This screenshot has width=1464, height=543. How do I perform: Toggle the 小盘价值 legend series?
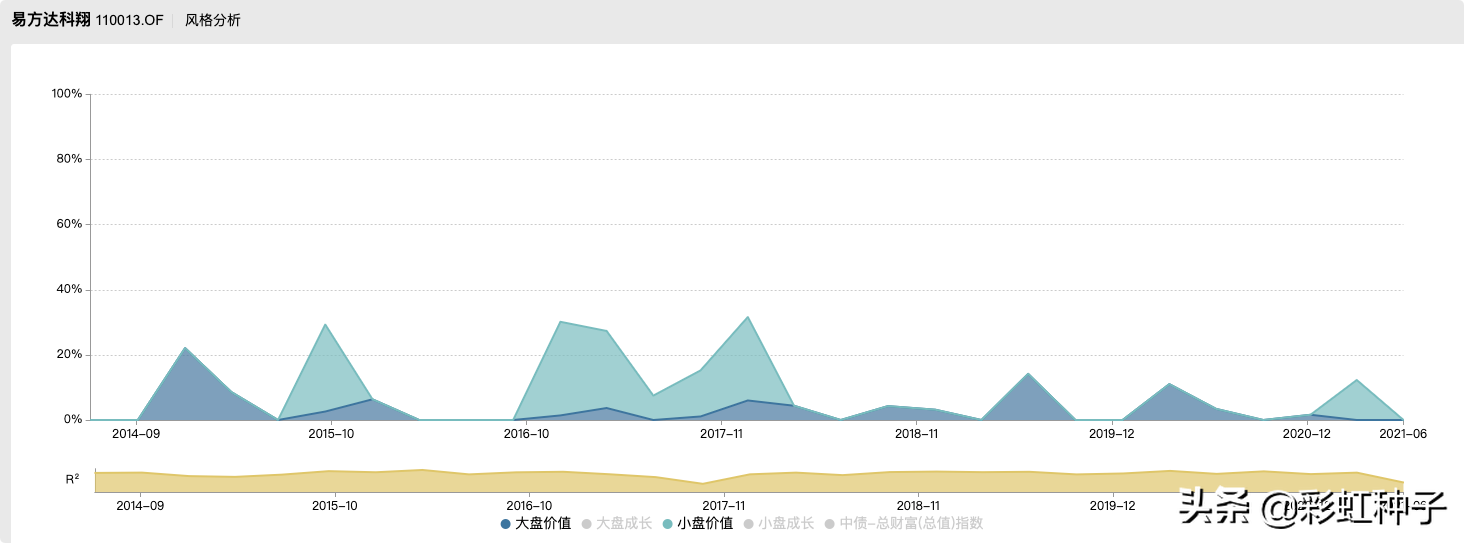pyautogui.click(x=698, y=523)
